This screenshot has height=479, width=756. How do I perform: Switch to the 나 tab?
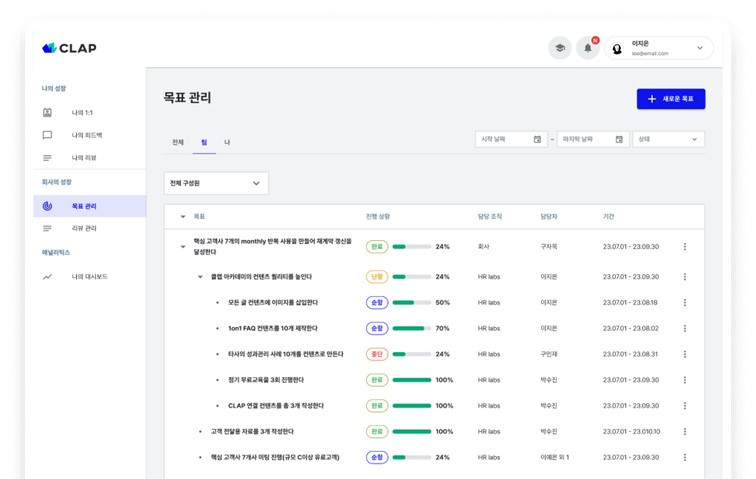pyautogui.click(x=227, y=142)
